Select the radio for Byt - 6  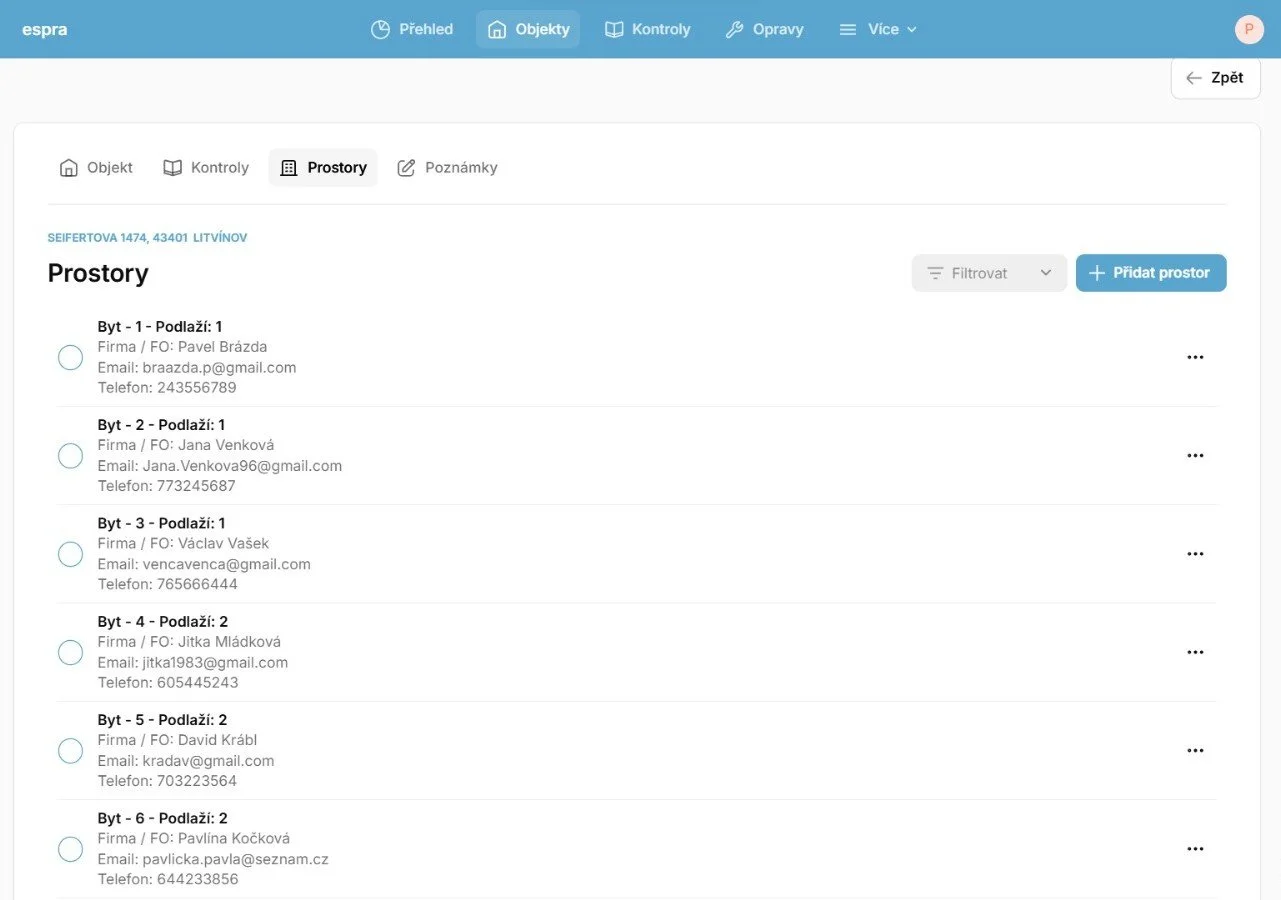click(x=70, y=849)
